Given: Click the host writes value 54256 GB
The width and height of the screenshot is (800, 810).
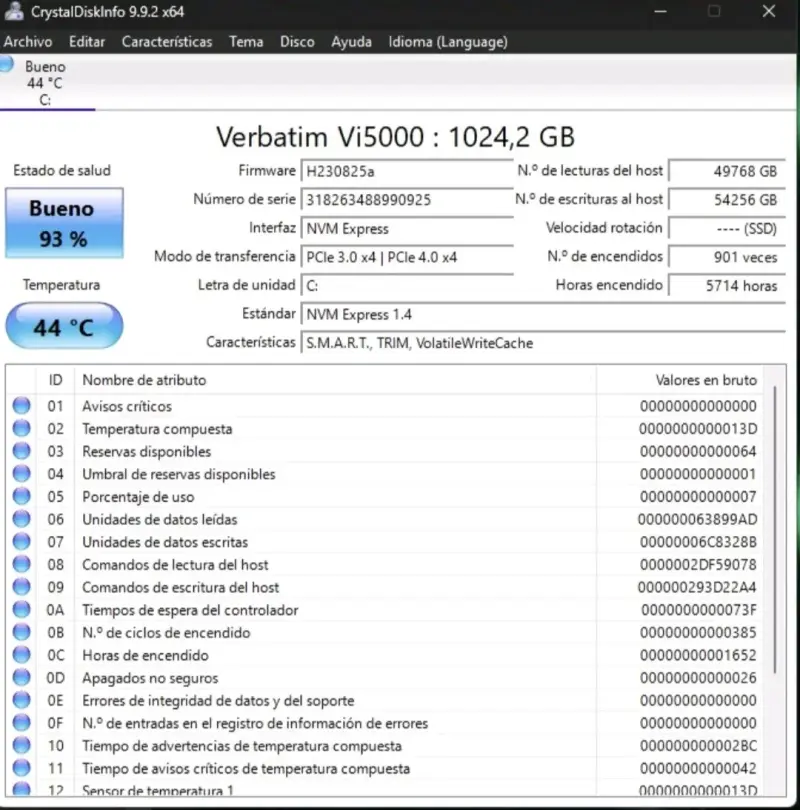Looking at the screenshot, I should 727,200.
